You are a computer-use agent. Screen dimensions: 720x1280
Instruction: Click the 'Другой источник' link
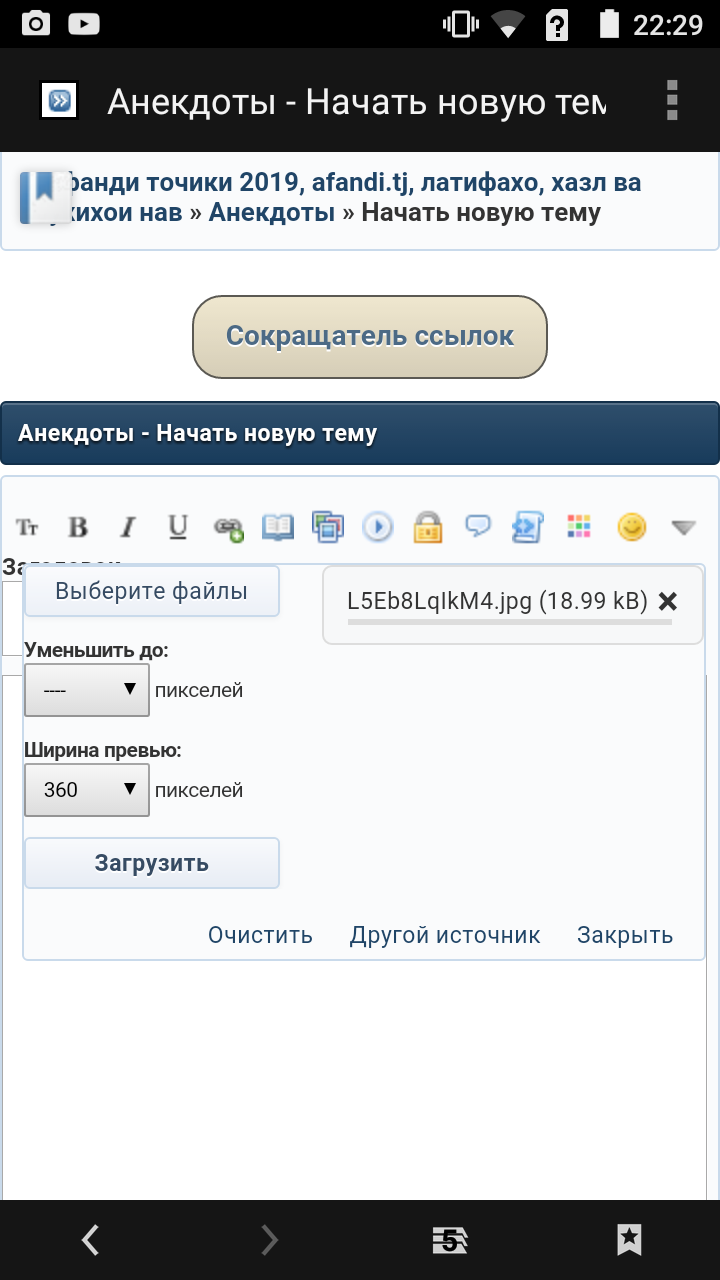(445, 935)
